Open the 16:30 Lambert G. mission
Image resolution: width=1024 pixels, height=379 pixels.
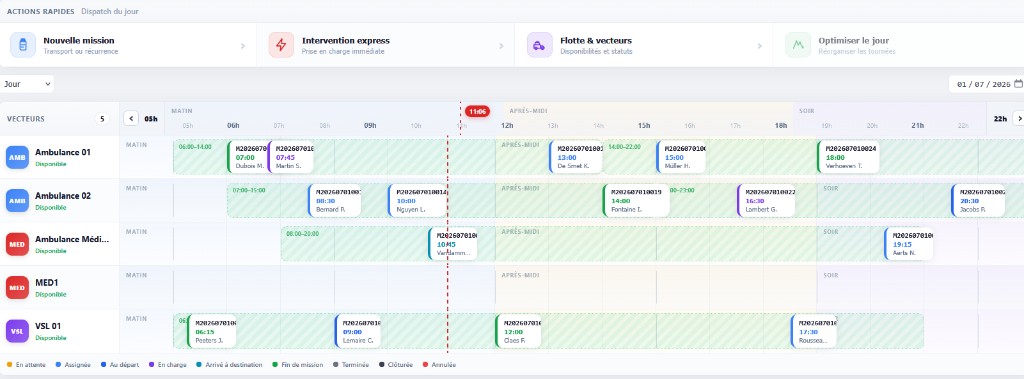[767, 200]
